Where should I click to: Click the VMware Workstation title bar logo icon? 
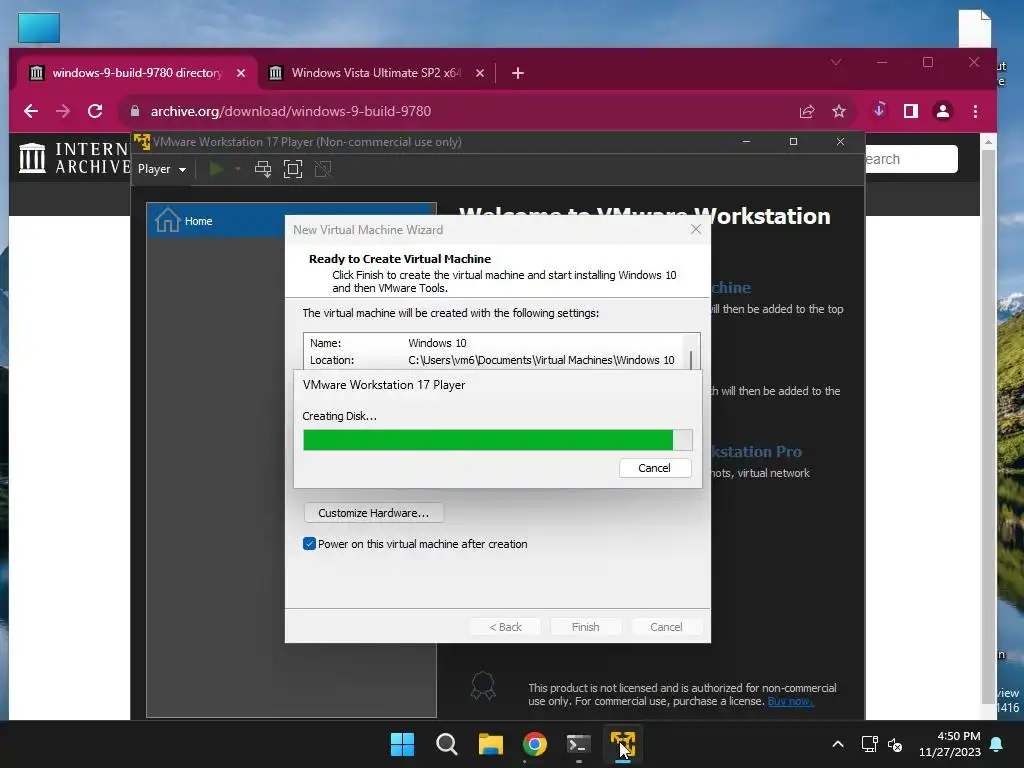coord(142,142)
